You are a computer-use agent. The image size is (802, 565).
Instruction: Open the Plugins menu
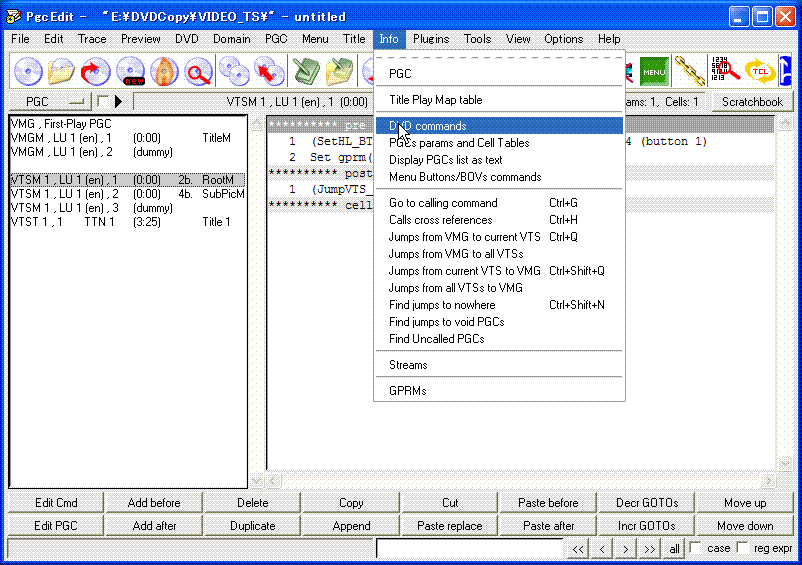[x=431, y=39]
